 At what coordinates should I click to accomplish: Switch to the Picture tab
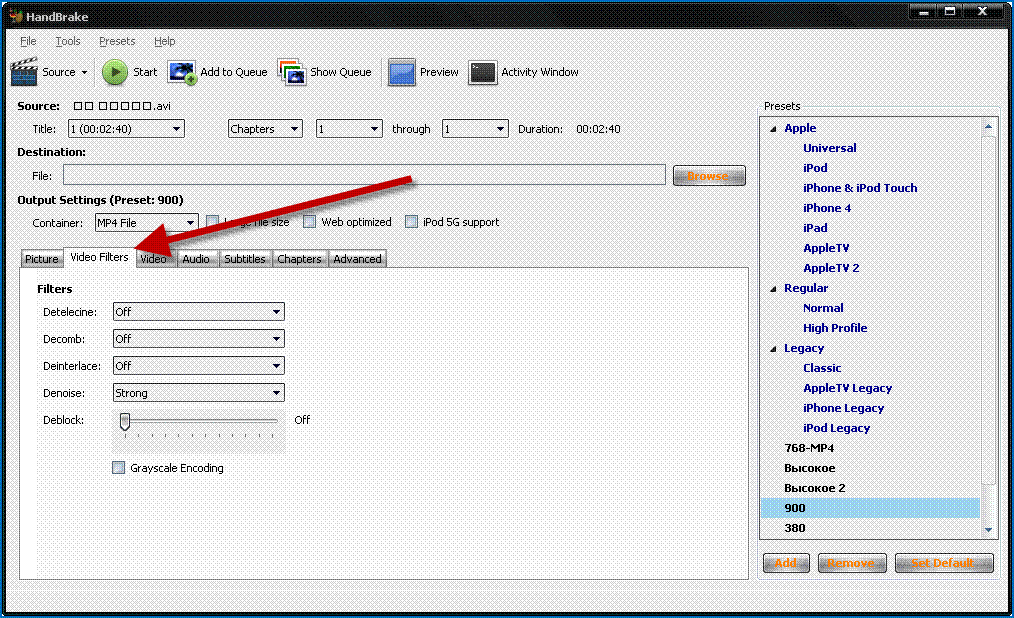point(42,259)
